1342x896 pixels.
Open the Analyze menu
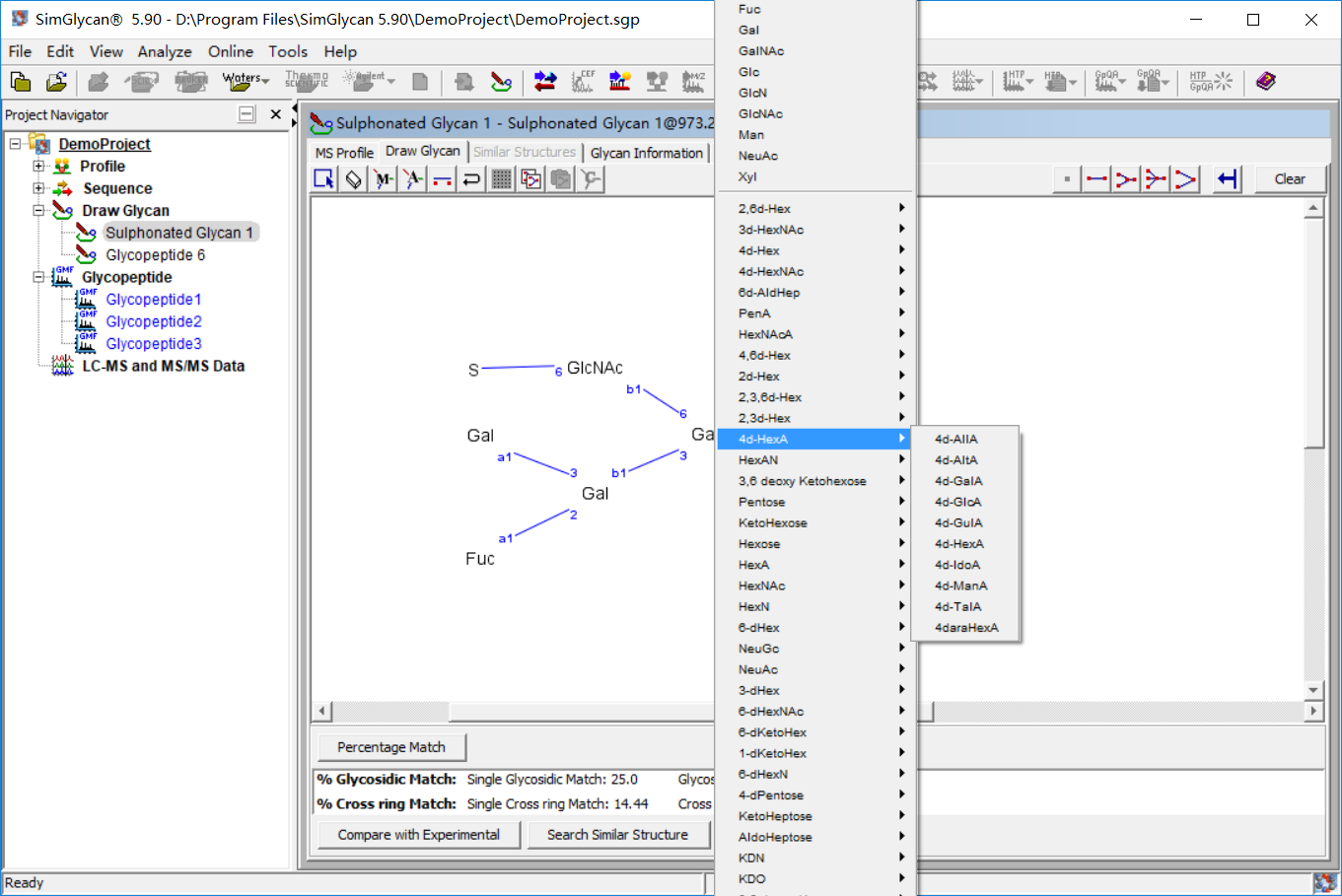click(x=165, y=51)
